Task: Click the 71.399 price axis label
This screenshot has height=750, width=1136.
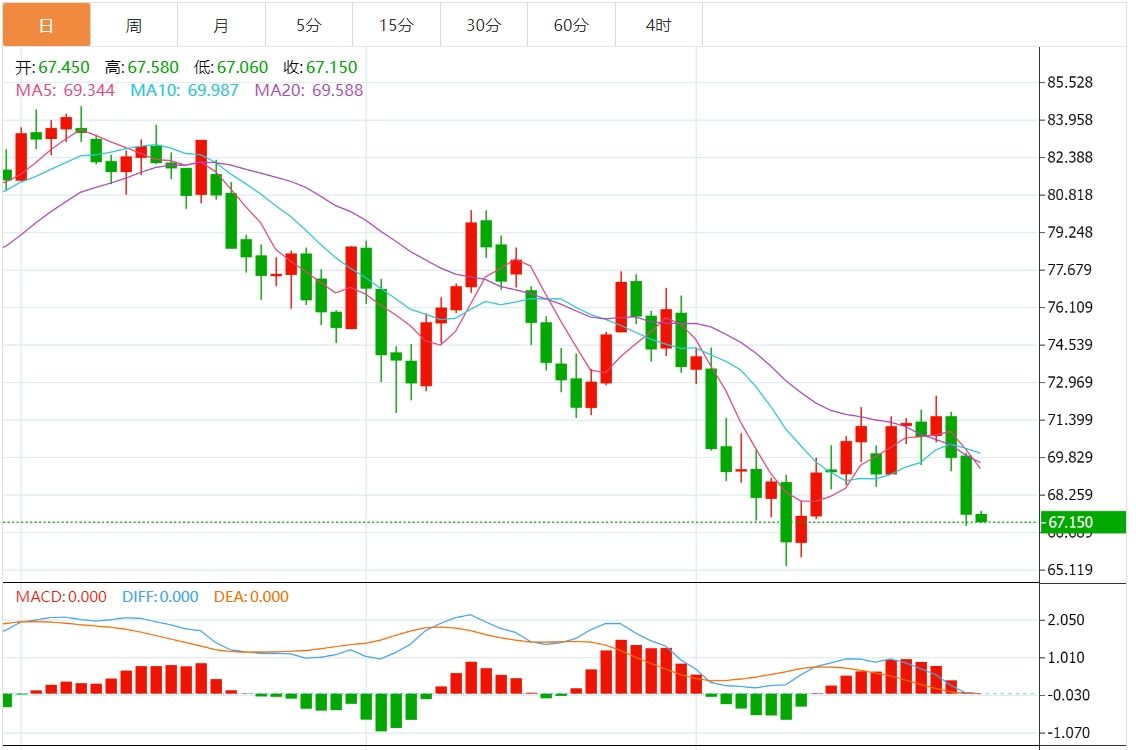Action: pyautogui.click(x=1070, y=420)
